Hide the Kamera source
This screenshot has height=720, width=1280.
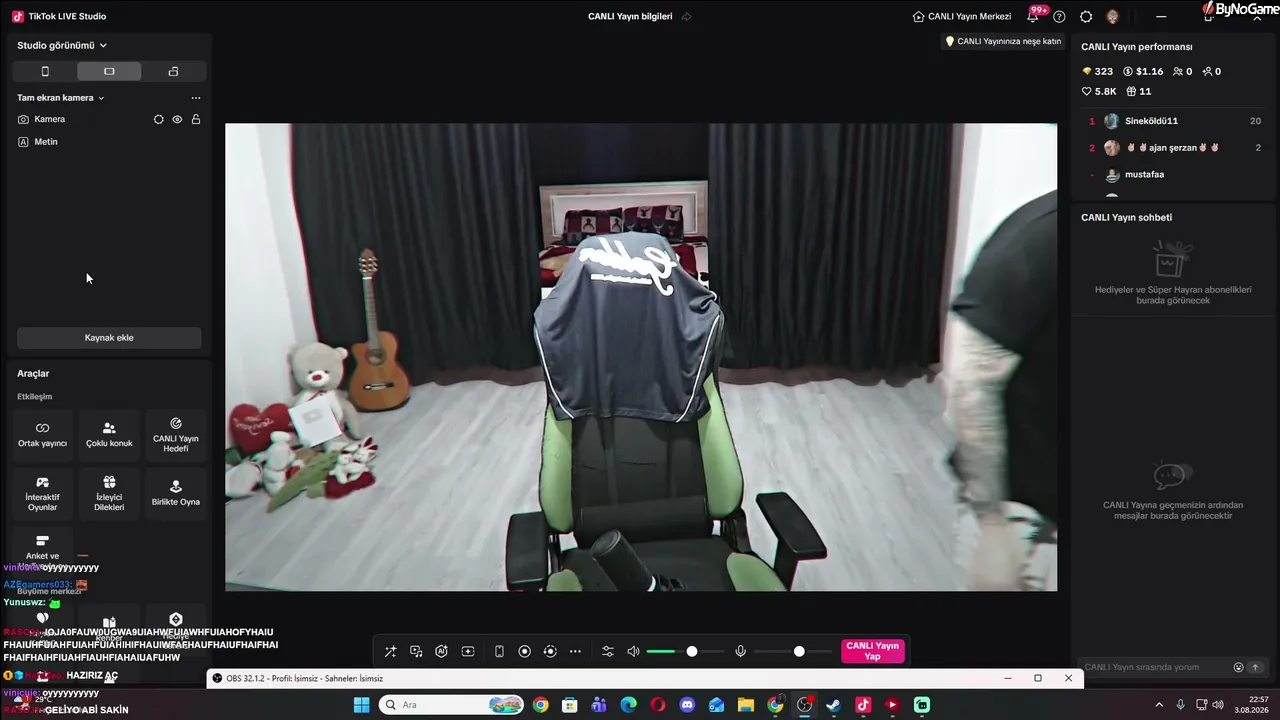tap(177, 119)
